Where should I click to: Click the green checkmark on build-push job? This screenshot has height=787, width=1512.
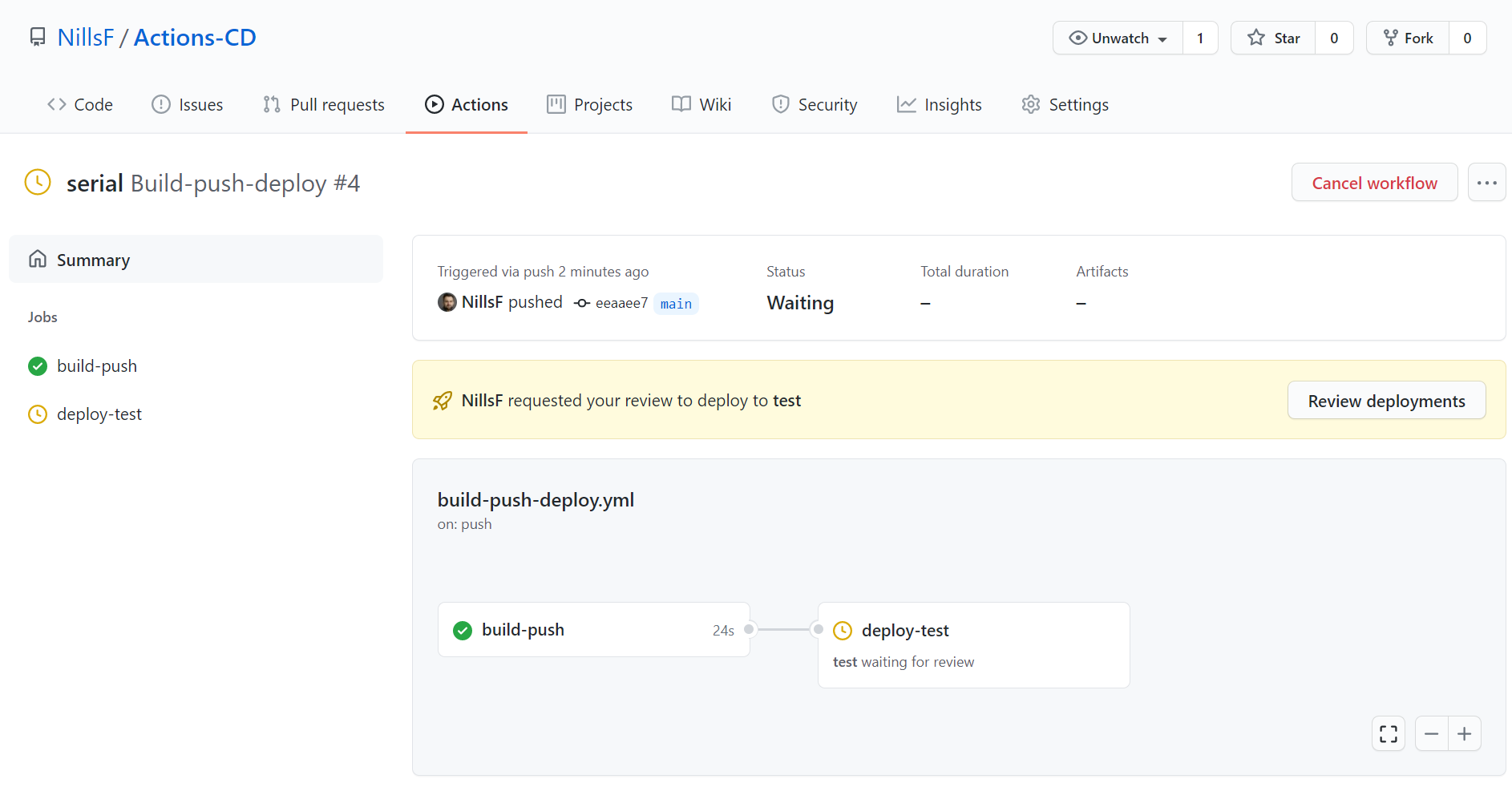(38, 365)
